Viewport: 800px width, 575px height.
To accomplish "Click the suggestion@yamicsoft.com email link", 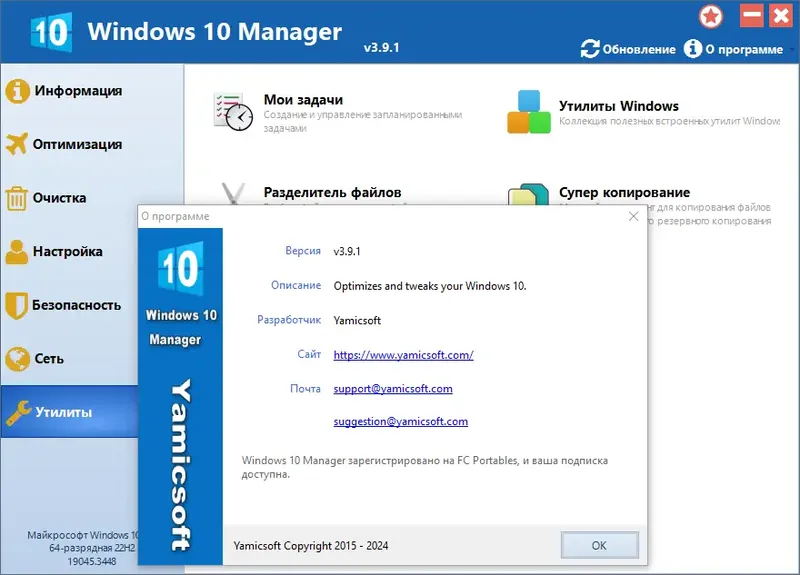I will (401, 421).
